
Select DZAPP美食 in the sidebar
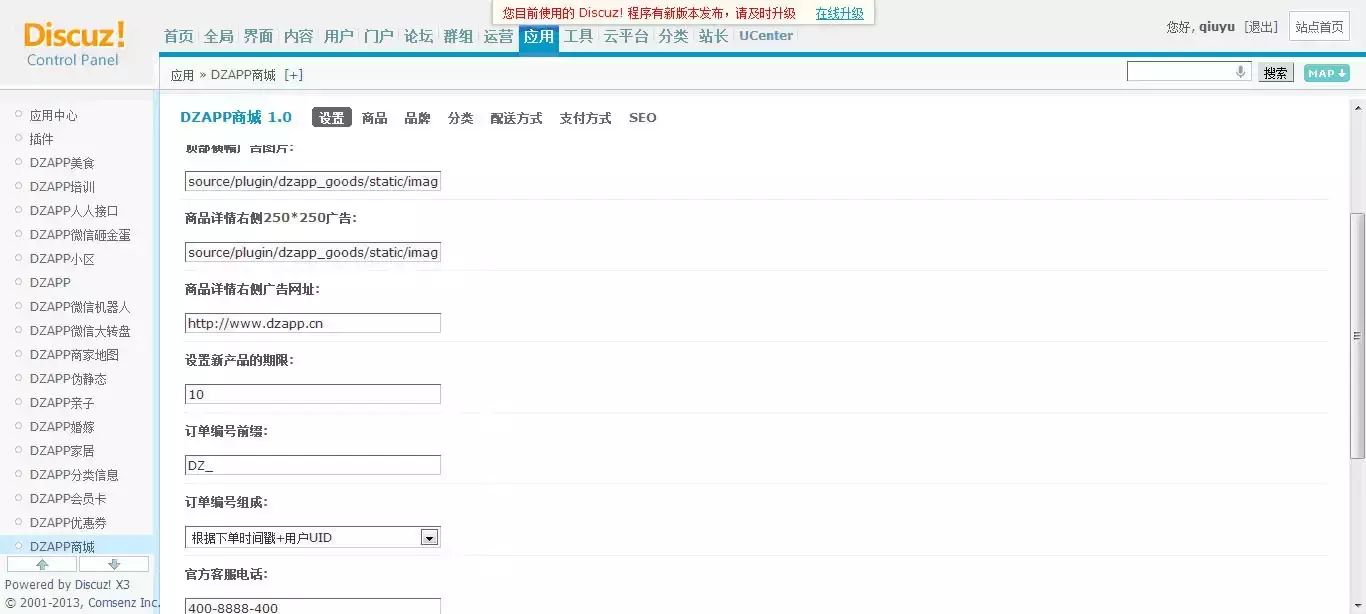click(62, 163)
